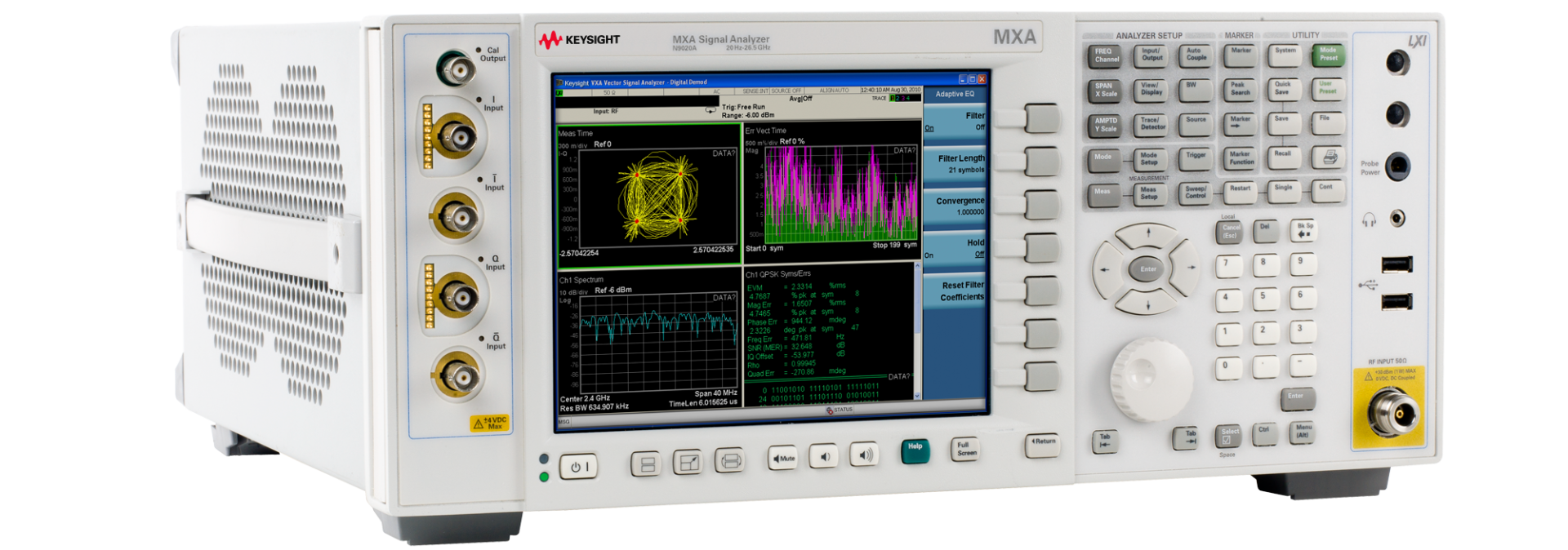1568x550 pixels.
Task: Tap numeric keypad digit 7
Action: tap(1228, 267)
